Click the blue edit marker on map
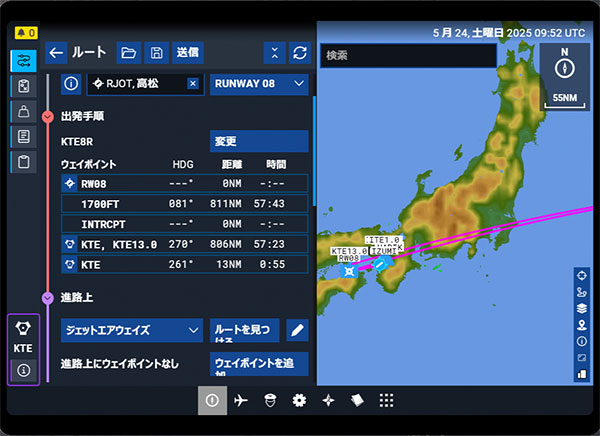The image size is (600, 436). pos(379,265)
